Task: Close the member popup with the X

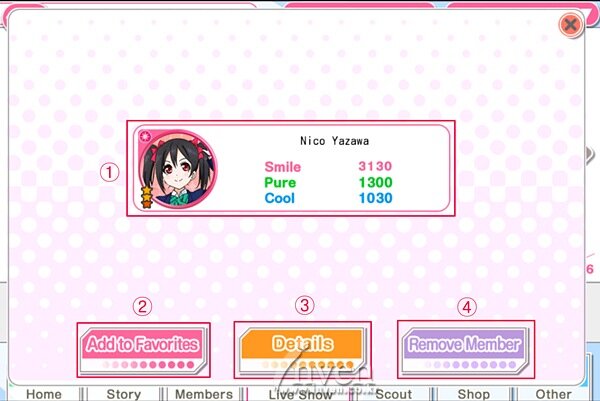Action: pos(571,25)
